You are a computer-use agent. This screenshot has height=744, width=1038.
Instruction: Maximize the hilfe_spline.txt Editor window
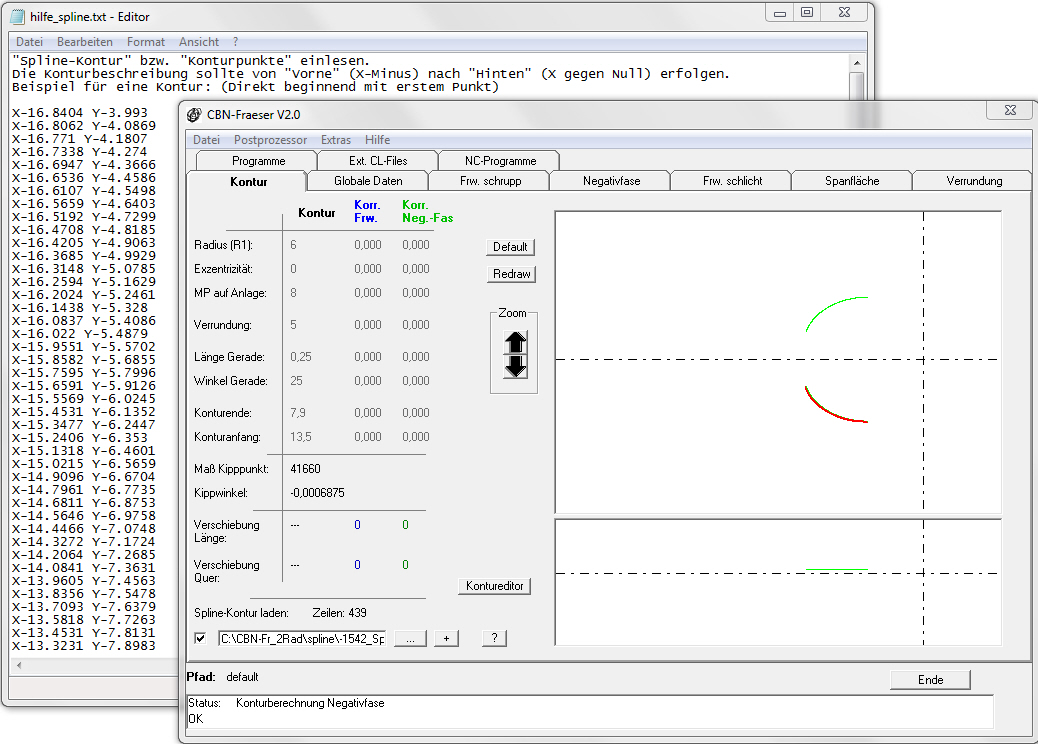(x=807, y=12)
